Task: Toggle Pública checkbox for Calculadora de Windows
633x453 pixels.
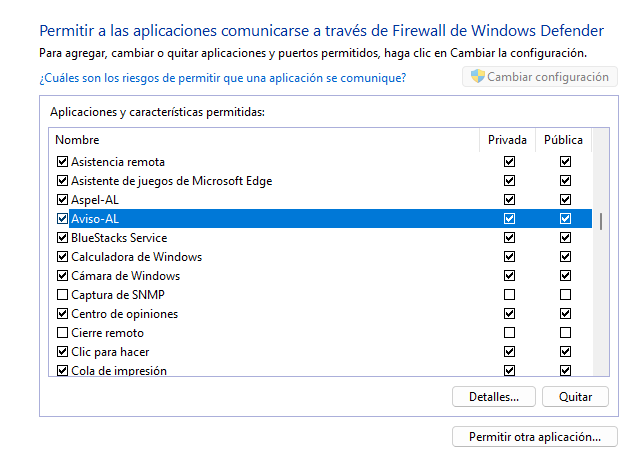Action: click(565, 257)
